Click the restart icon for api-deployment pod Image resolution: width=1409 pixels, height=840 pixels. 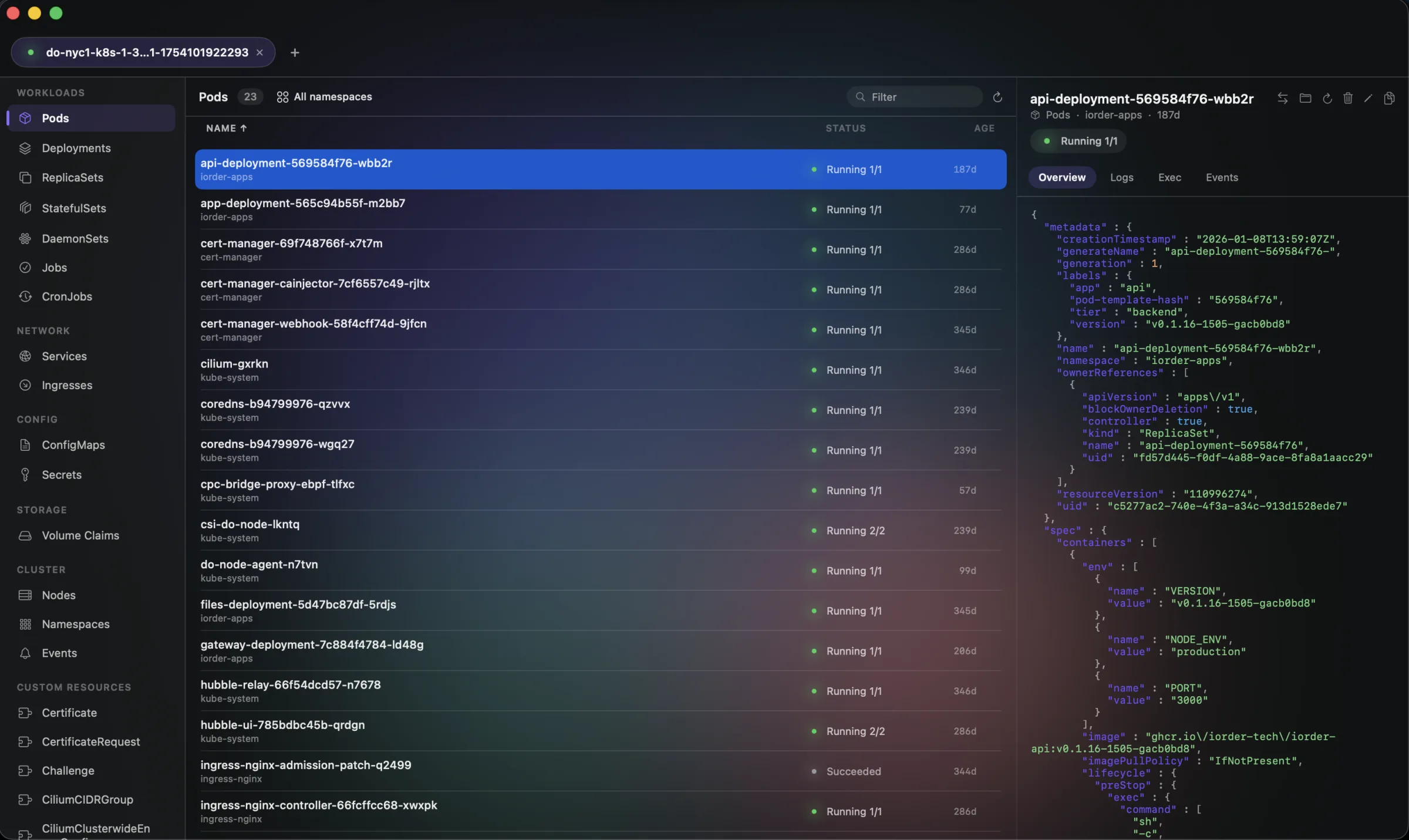1327,99
